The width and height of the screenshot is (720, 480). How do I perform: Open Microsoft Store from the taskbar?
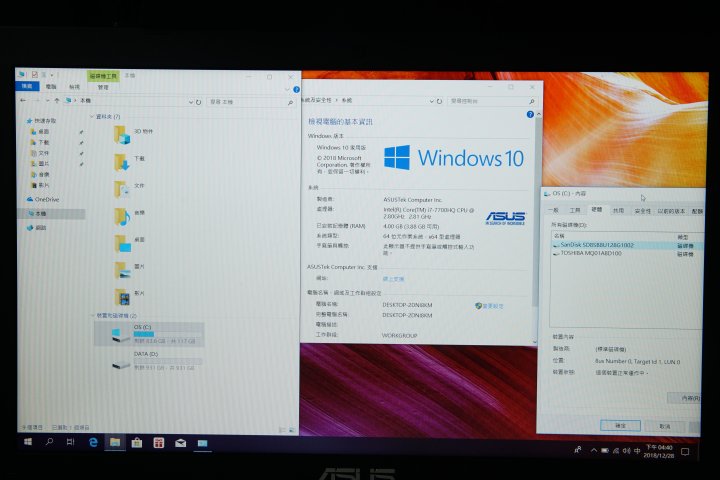tap(136, 443)
